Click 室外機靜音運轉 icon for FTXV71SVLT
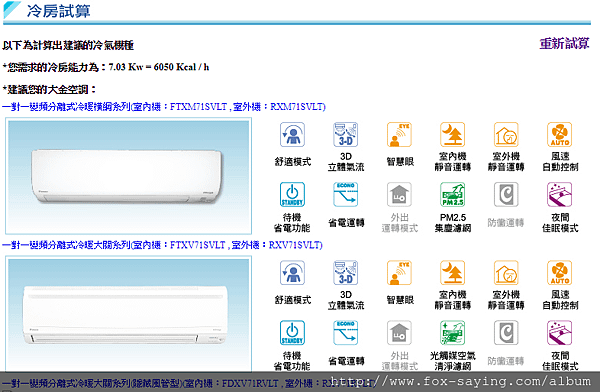Screen dimensions: 600x392 coord(506,273)
